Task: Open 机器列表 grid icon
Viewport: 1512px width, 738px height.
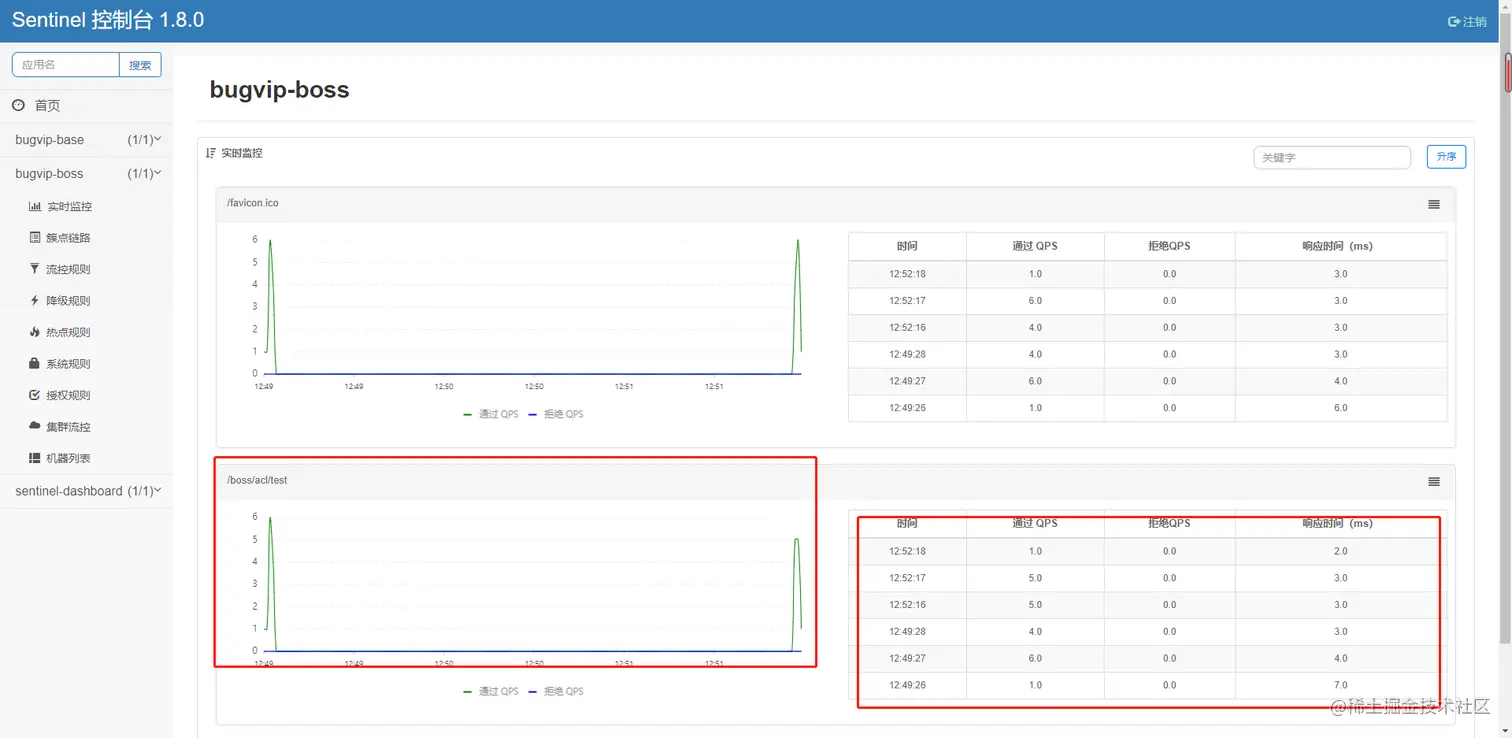Action: (35, 458)
